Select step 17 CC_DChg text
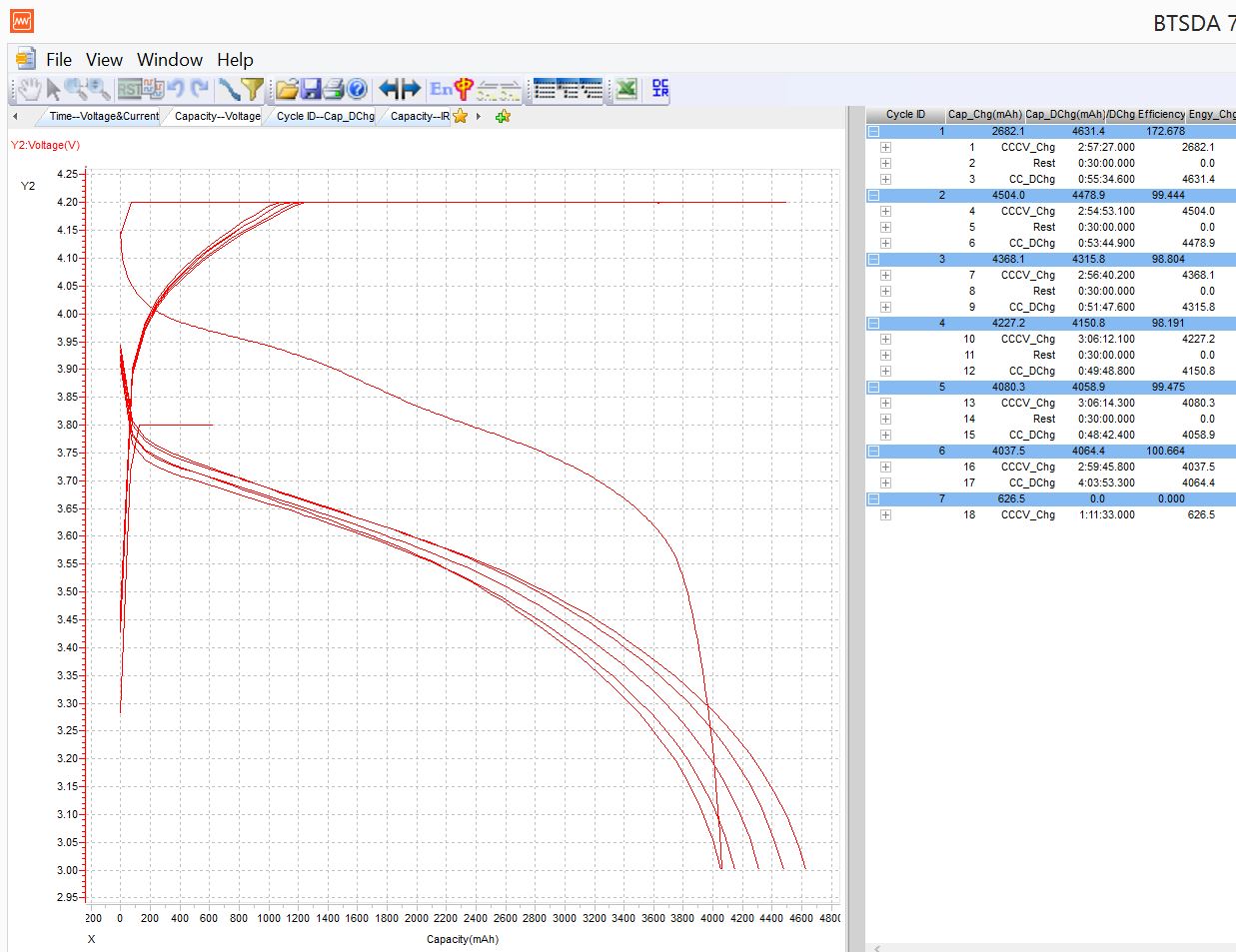This screenshot has height=952, width=1236. pyautogui.click(x=1031, y=482)
